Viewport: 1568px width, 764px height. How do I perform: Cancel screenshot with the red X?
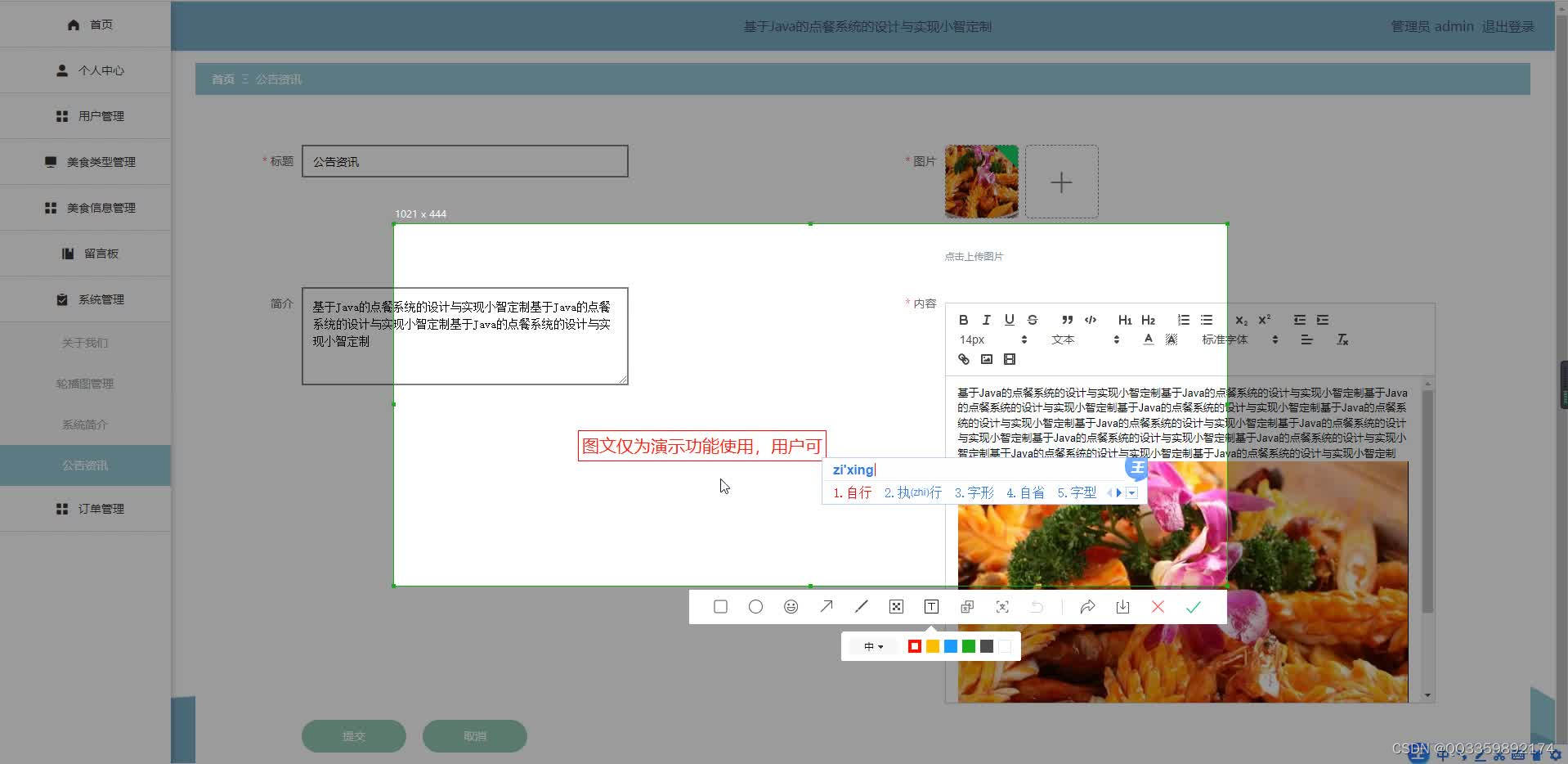1158,607
